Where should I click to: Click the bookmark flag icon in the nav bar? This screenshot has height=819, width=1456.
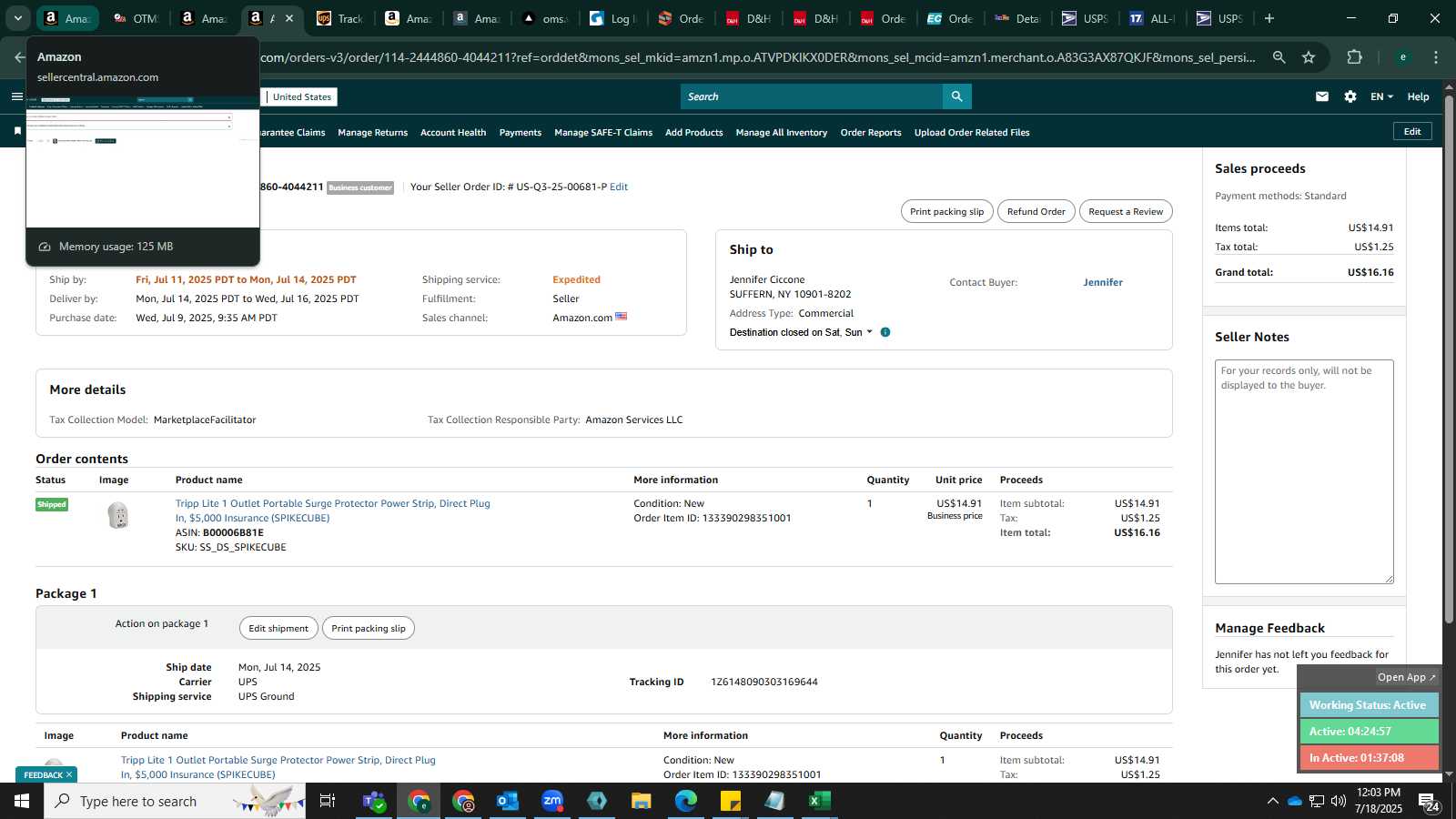pyautogui.click(x=17, y=132)
